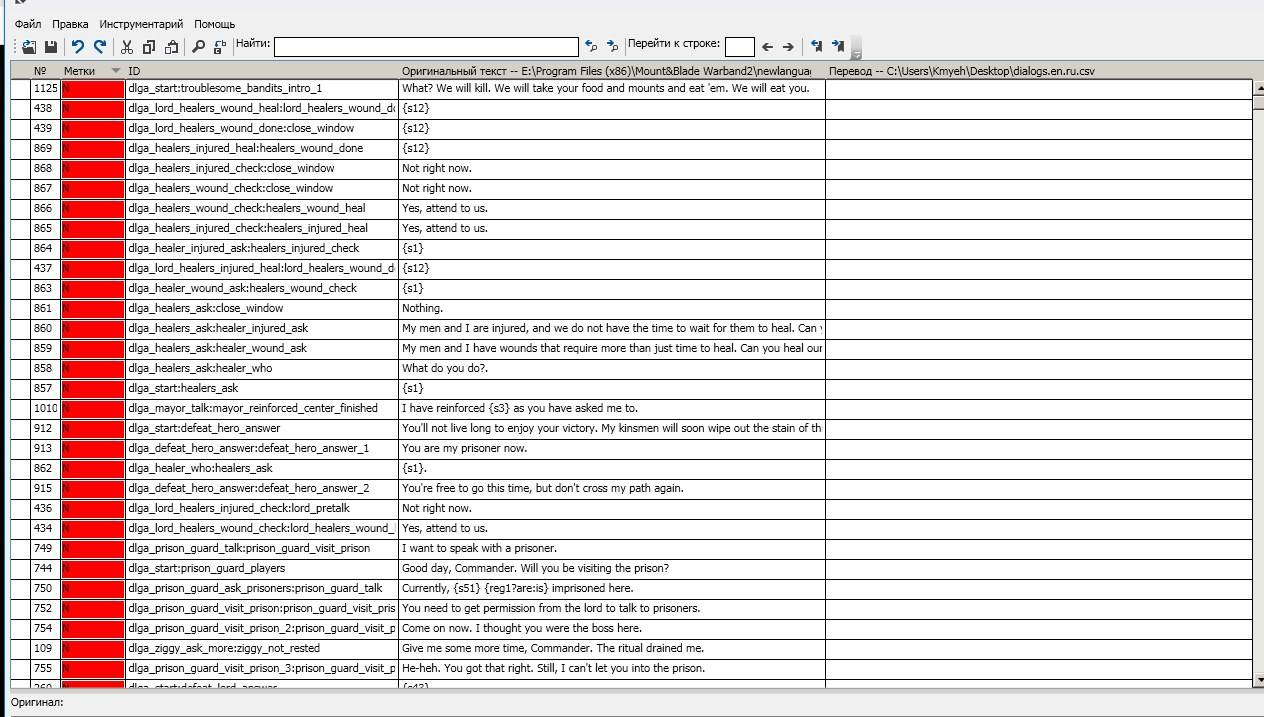The height and width of the screenshot is (717, 1264).
Task: Click the Copy icon in toolbar
Action: (x=149, y=46)
